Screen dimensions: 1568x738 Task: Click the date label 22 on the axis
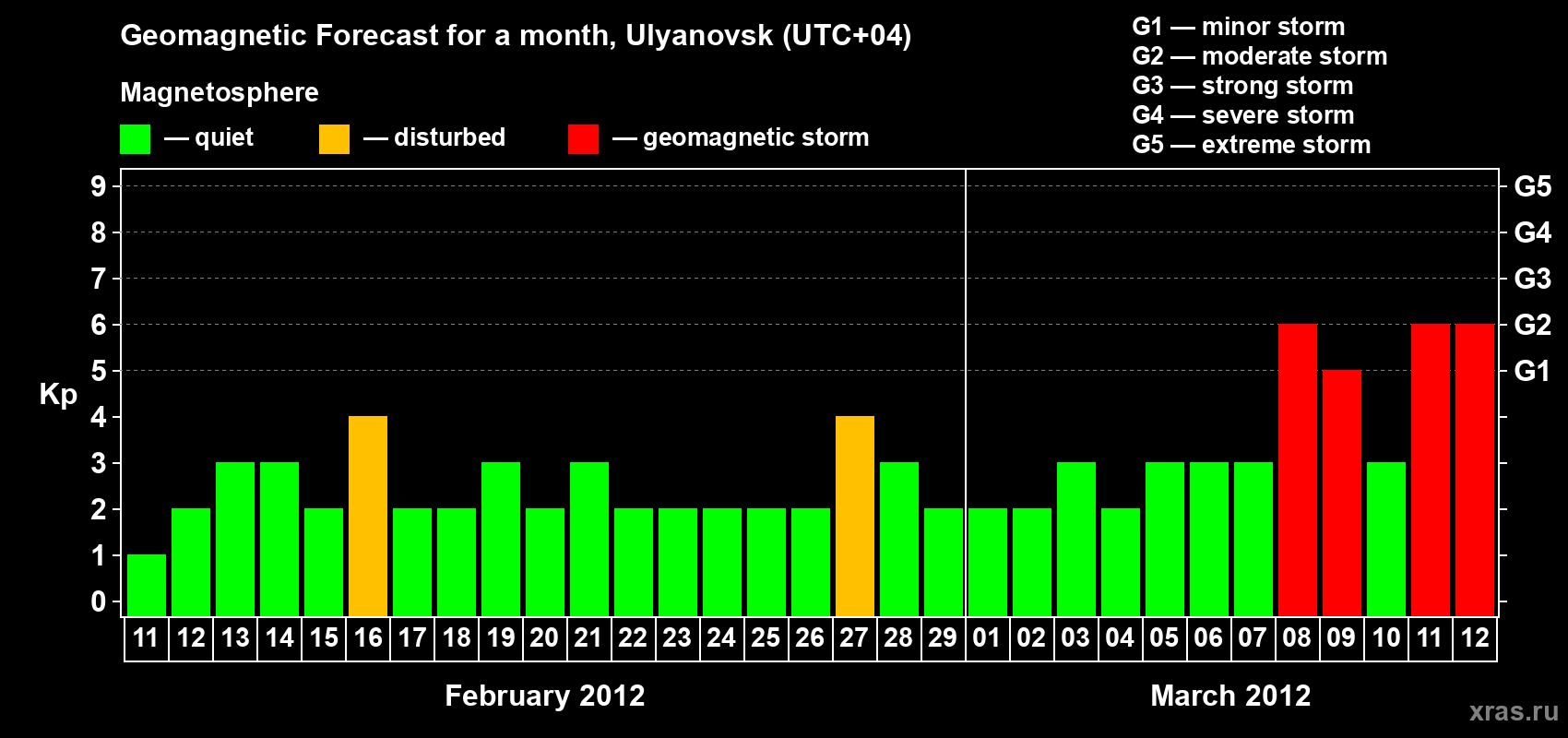click(x=633, y=638)
